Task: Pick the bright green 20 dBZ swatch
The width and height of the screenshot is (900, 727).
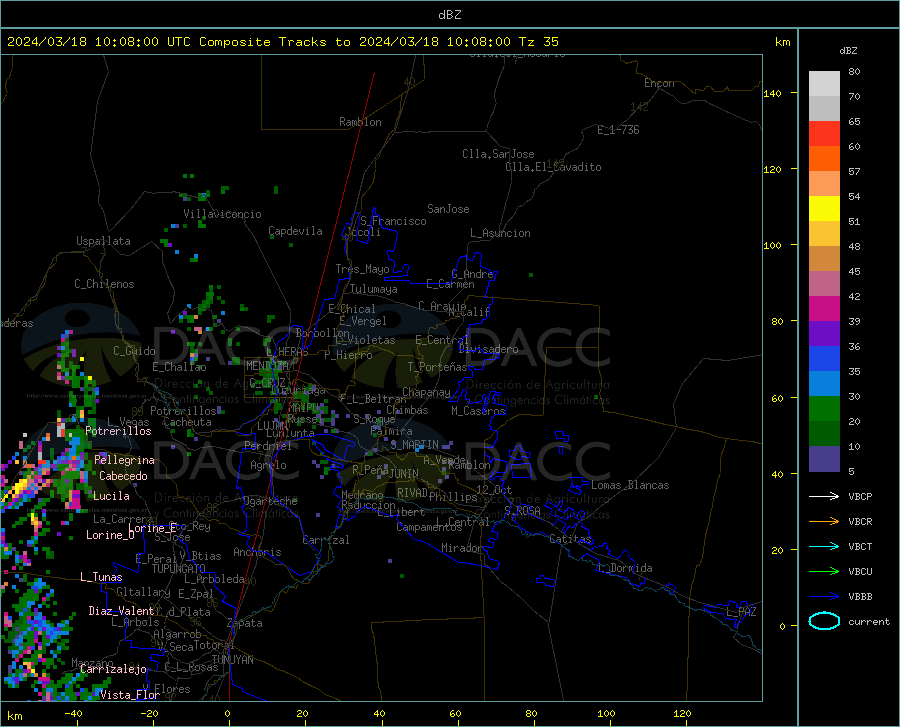Action: [x=824, y=409]
